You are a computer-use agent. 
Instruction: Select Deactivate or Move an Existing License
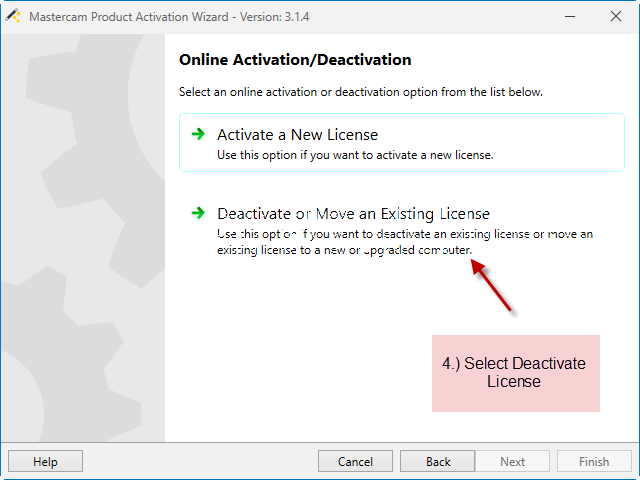[402, 231]
